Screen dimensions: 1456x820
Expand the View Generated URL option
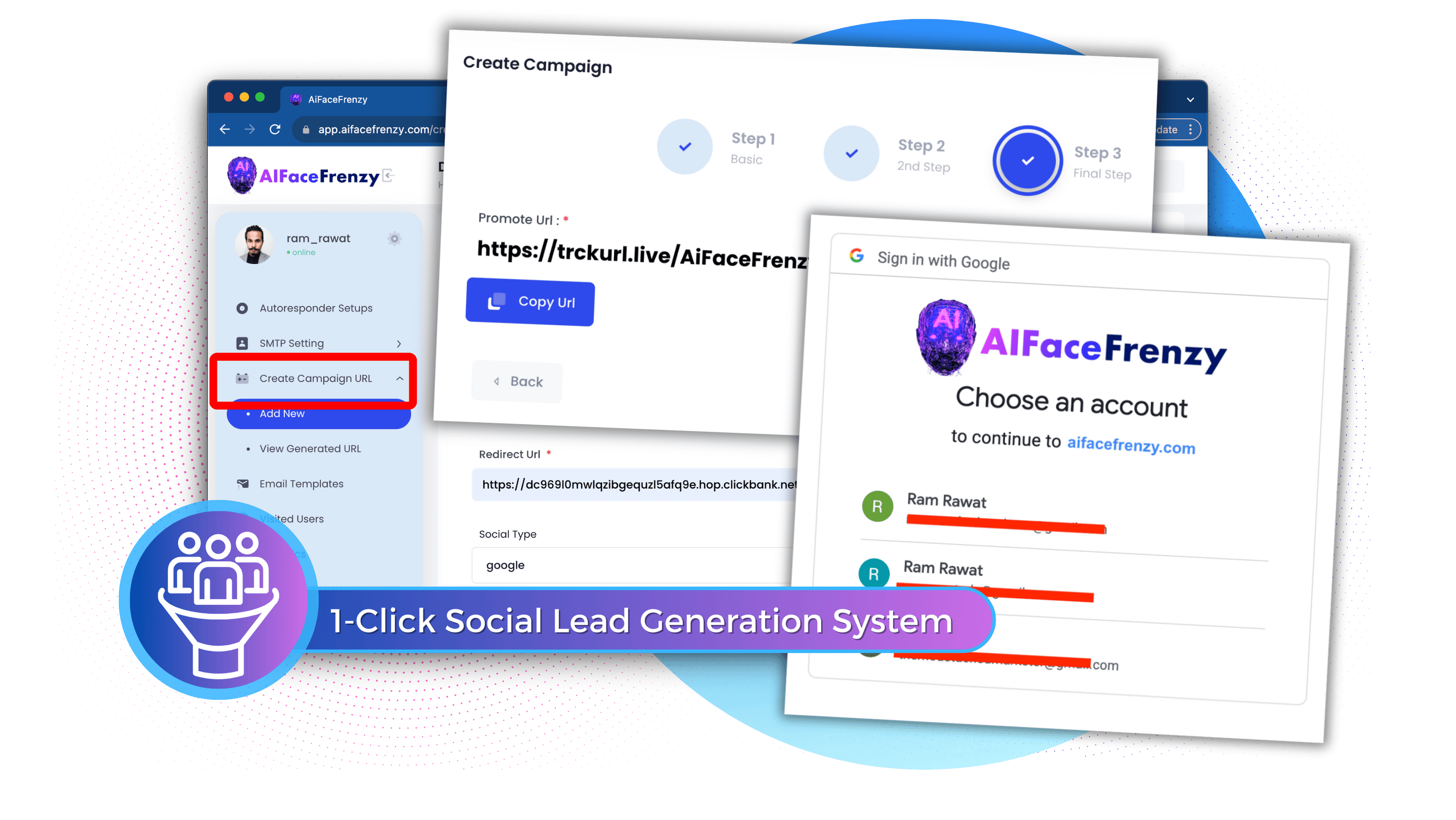click(308, 448)
